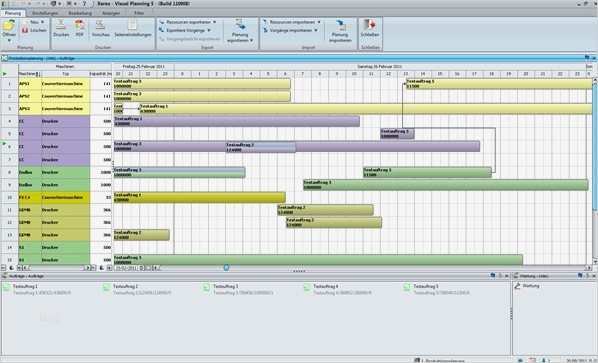Click the Planung importieren icon

[340, 25]
